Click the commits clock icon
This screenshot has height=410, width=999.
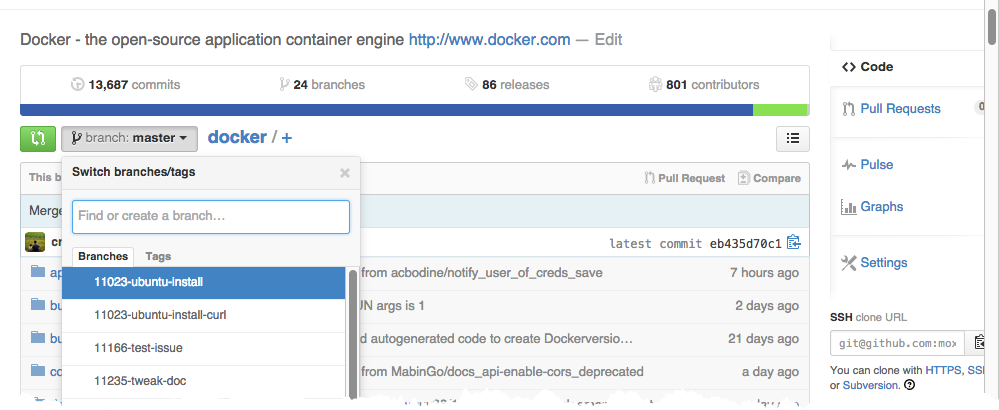click(x=77, y=85)
